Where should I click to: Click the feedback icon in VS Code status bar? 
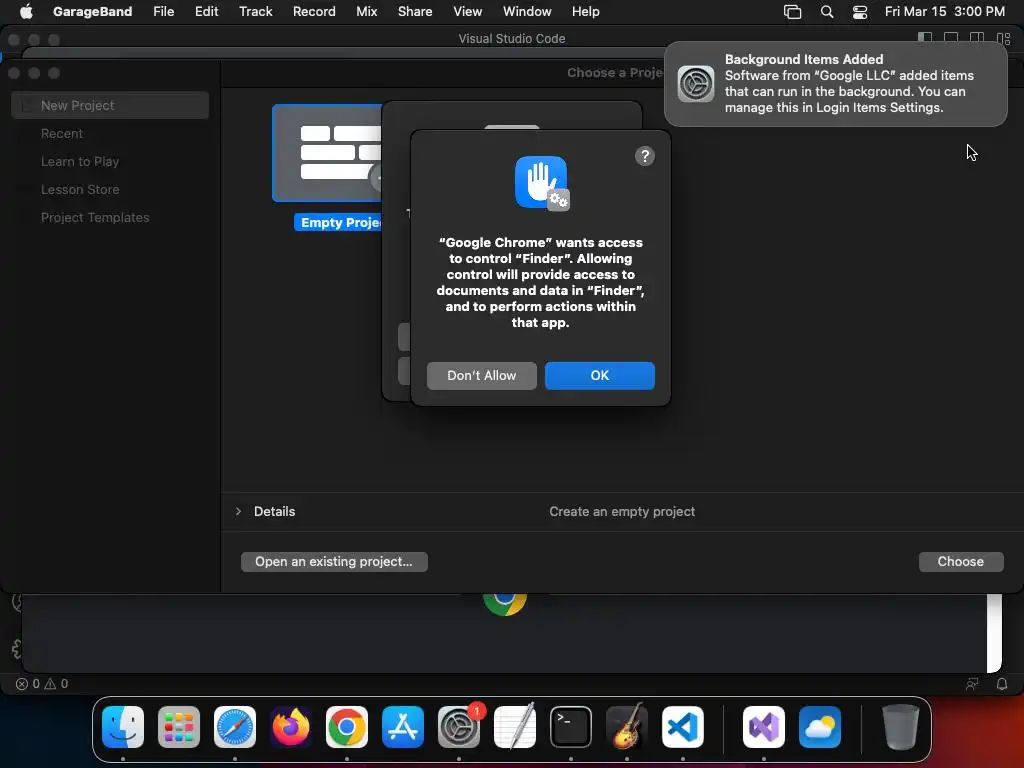[972, 684]
